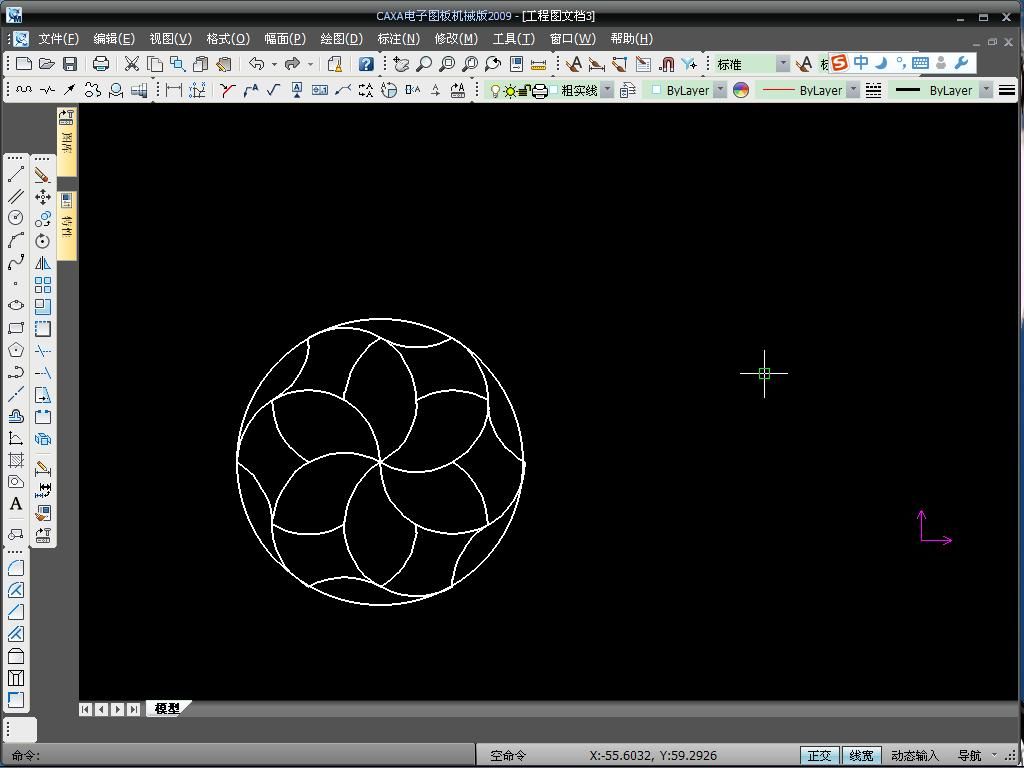Toggle 动态输入 dynamic input in status bar

point(914,755)
